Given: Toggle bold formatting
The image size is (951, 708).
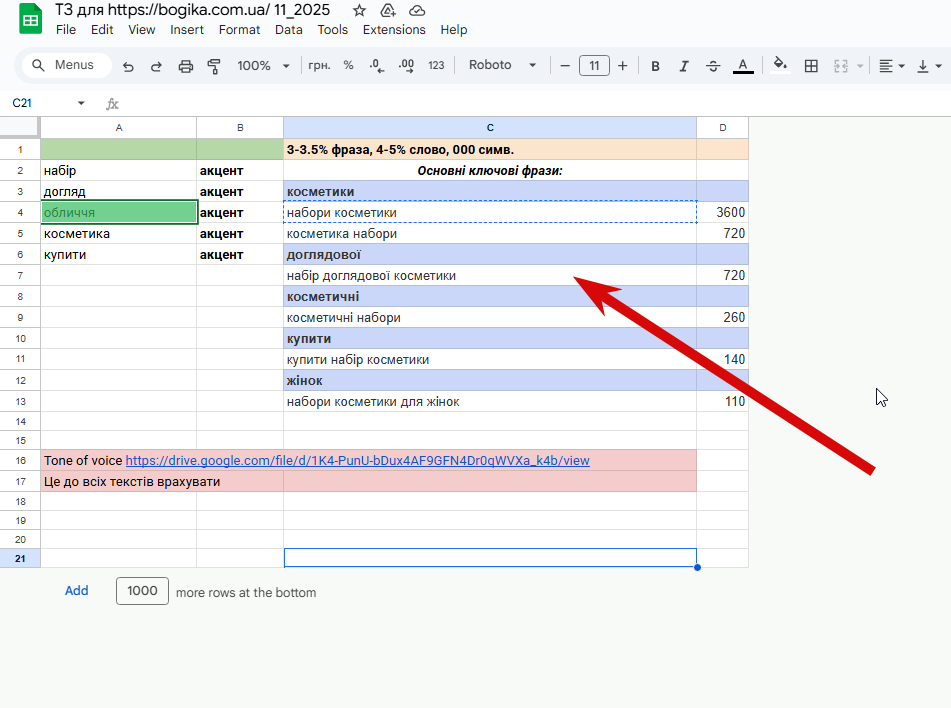Looking at the screenshot, I should coord(655,66).
